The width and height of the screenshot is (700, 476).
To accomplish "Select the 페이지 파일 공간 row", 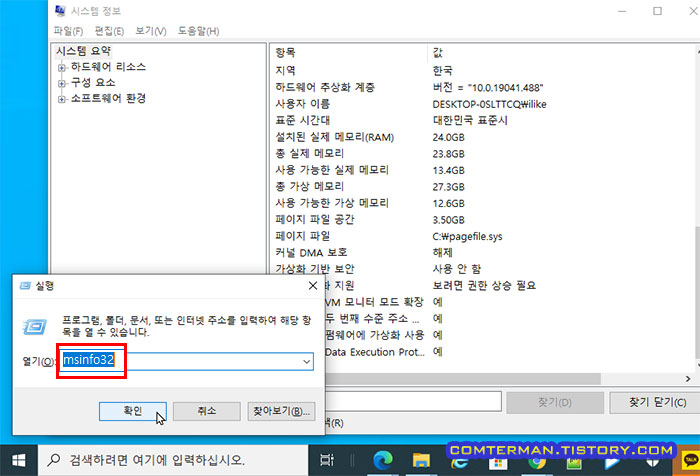I will point(482,220).
